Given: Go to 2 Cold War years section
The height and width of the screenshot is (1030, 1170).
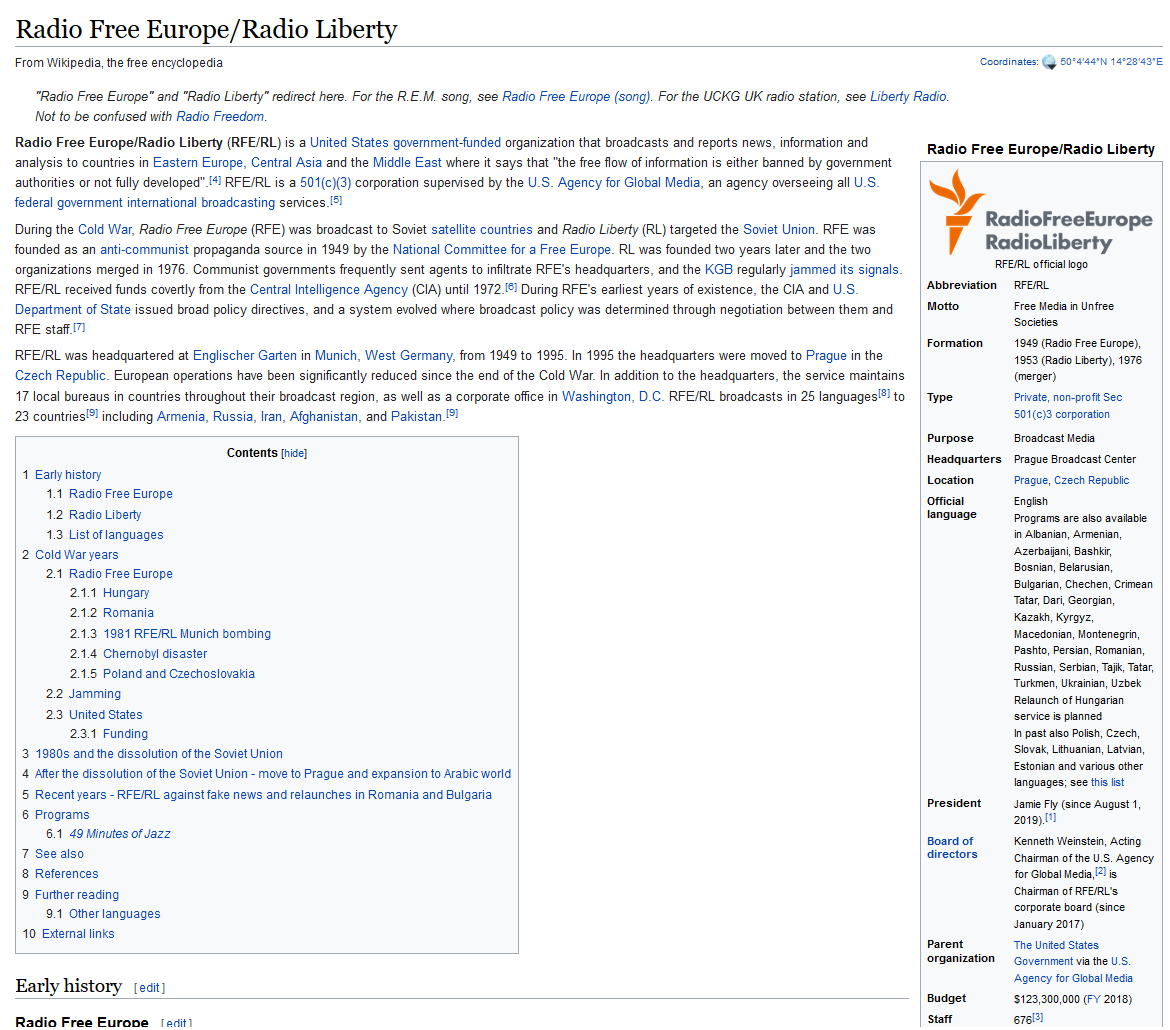Looking at the screenshot, I should (76, 555).
